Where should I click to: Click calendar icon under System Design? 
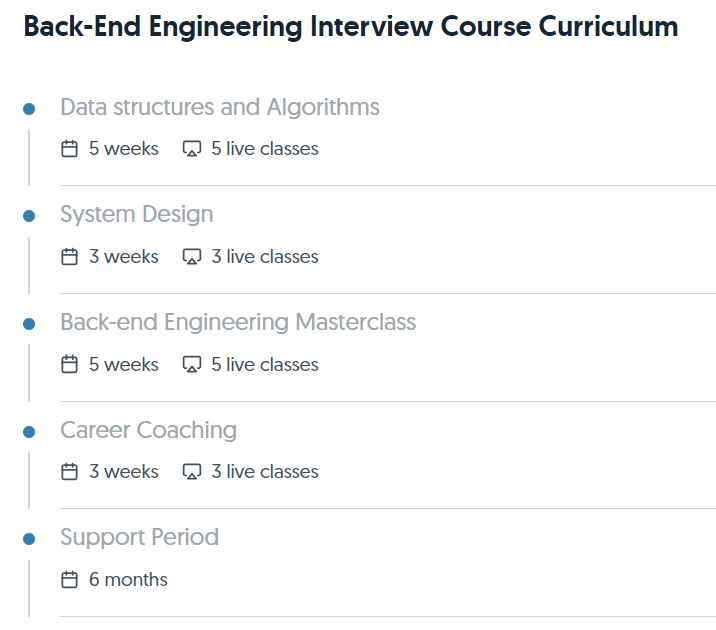(x=70, y=257)
